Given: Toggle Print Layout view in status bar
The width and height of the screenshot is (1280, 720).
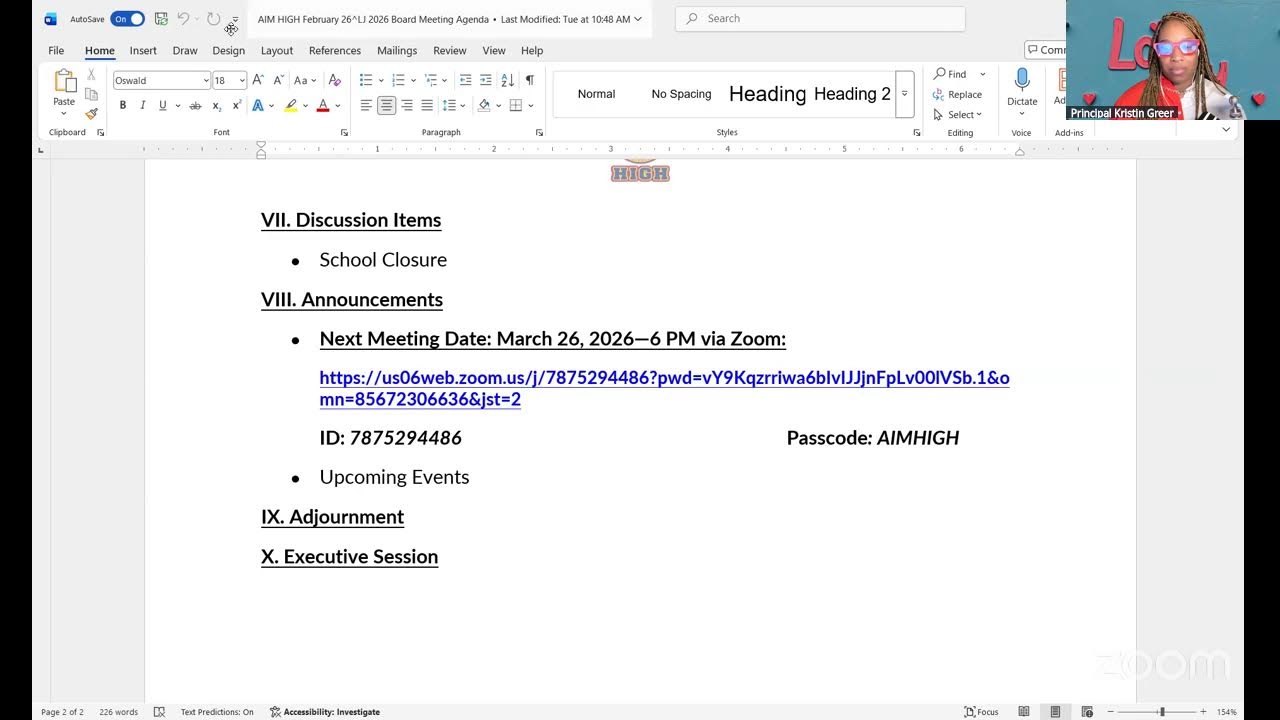Looking at the screenshot, I should pos(1055,712).
